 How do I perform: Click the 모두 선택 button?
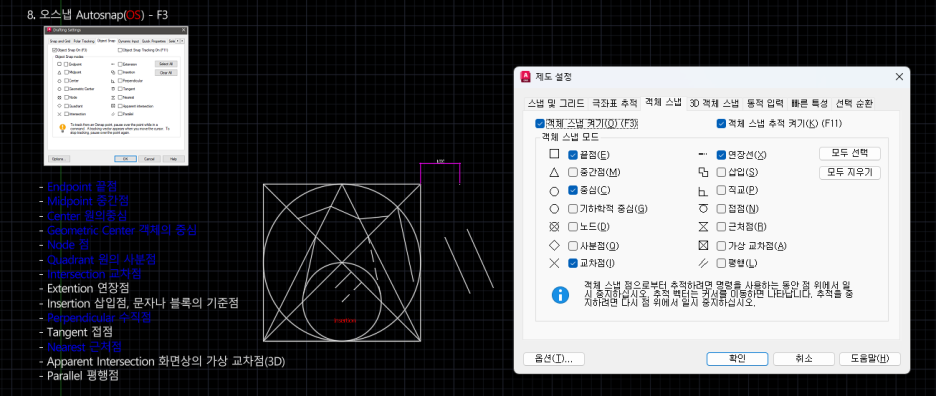[x=849, y=154]
